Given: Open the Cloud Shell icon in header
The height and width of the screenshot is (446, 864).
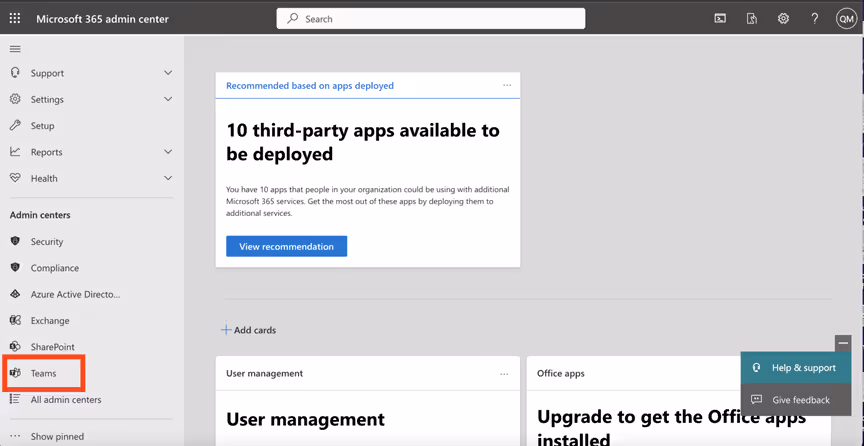Looking at the screenshot, I should coord(720,19).
